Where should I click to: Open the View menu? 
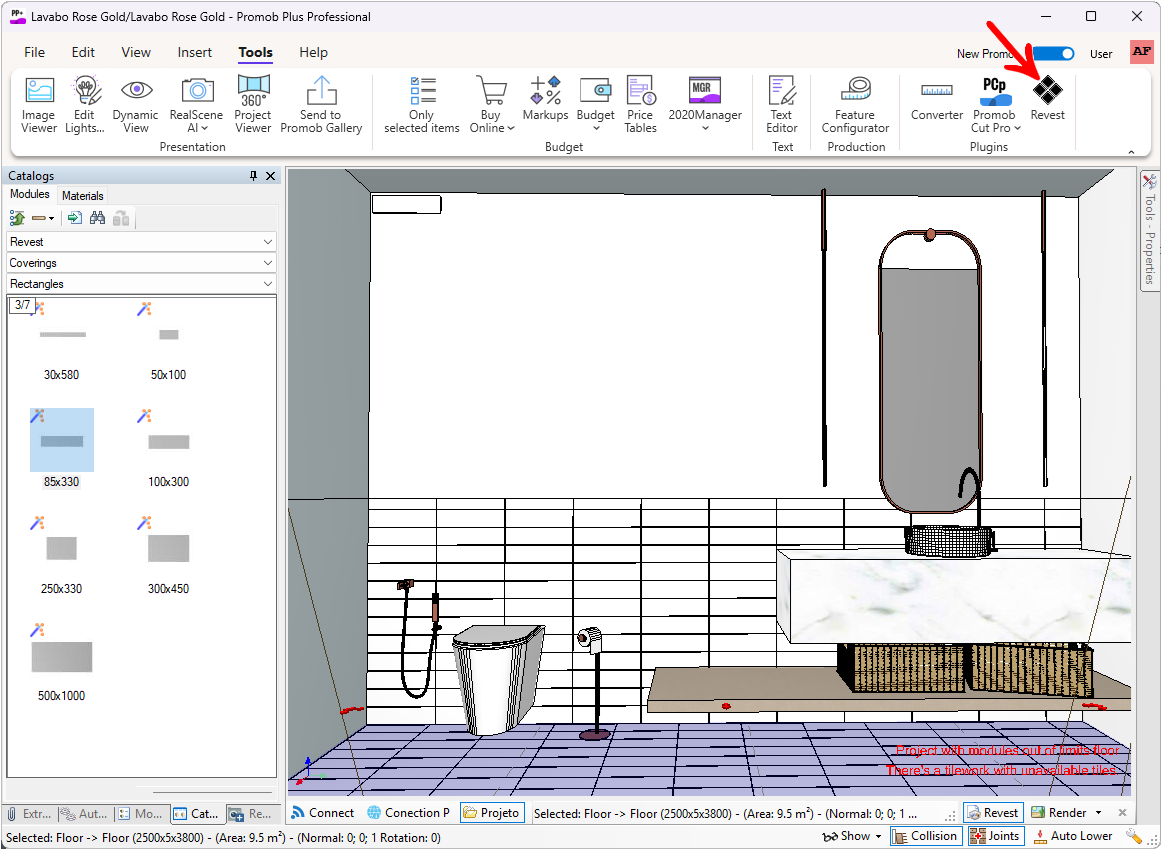point(136,52)
